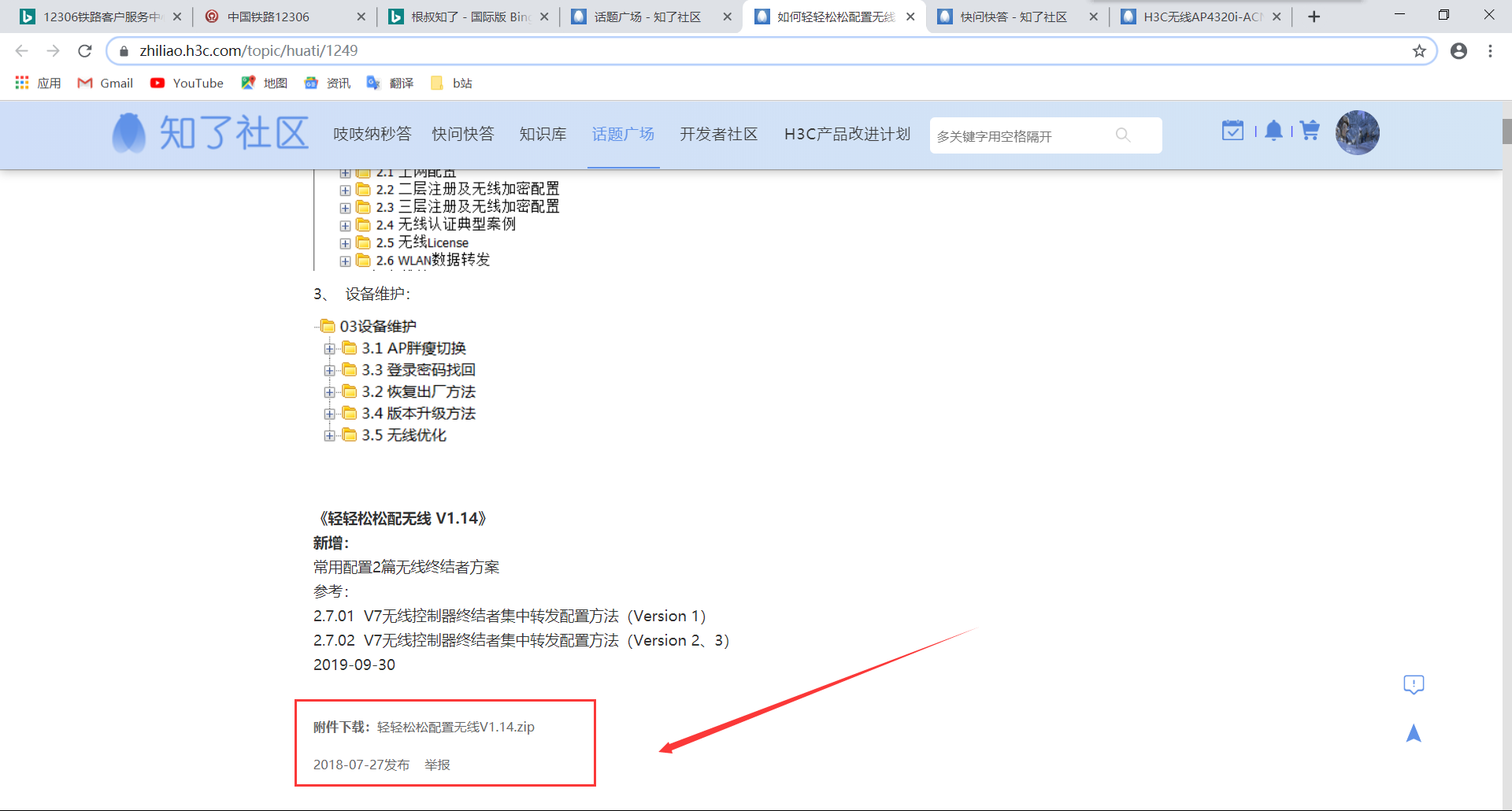1512x811 pixels.
Task: Download 轻轻松松配置无线V1.14.zip attachment
Action: point(456,727)
